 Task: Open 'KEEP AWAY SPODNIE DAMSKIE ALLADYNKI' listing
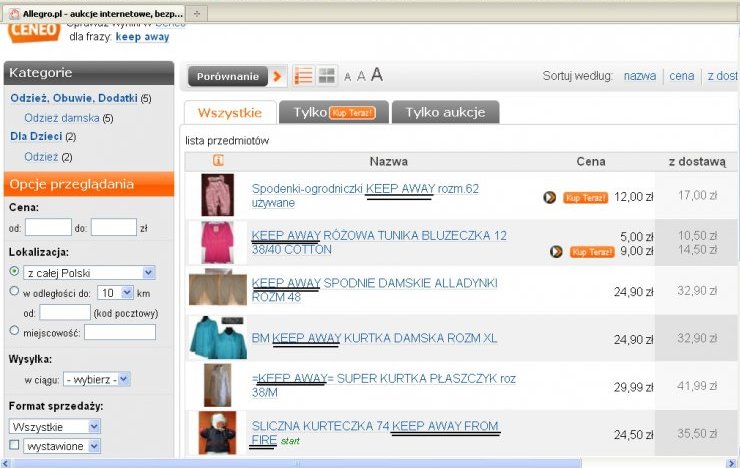(x=374, y=290)
